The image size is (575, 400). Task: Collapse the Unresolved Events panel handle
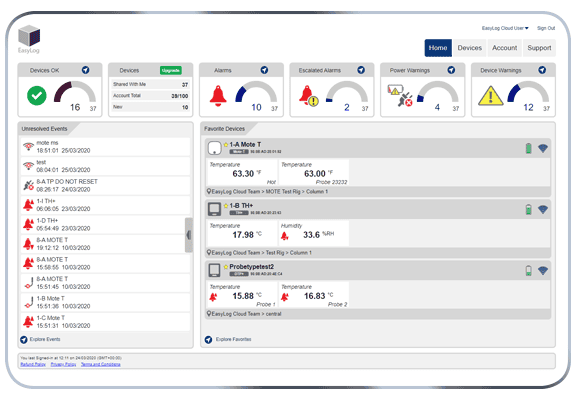click(x=189, y=235)
